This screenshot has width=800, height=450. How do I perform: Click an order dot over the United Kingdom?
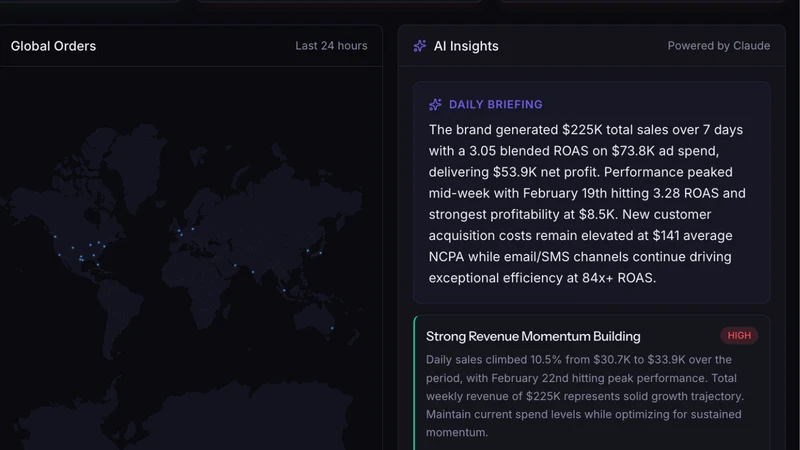180,233
